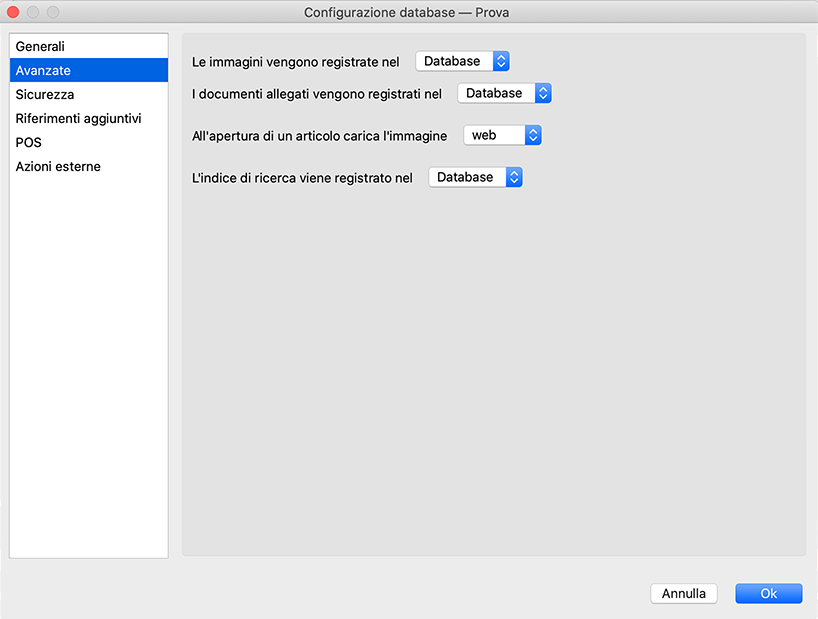Screen dimensions: 818x619
Task: Expand the search index storage dropdown
Action: (x=475, y=178)
